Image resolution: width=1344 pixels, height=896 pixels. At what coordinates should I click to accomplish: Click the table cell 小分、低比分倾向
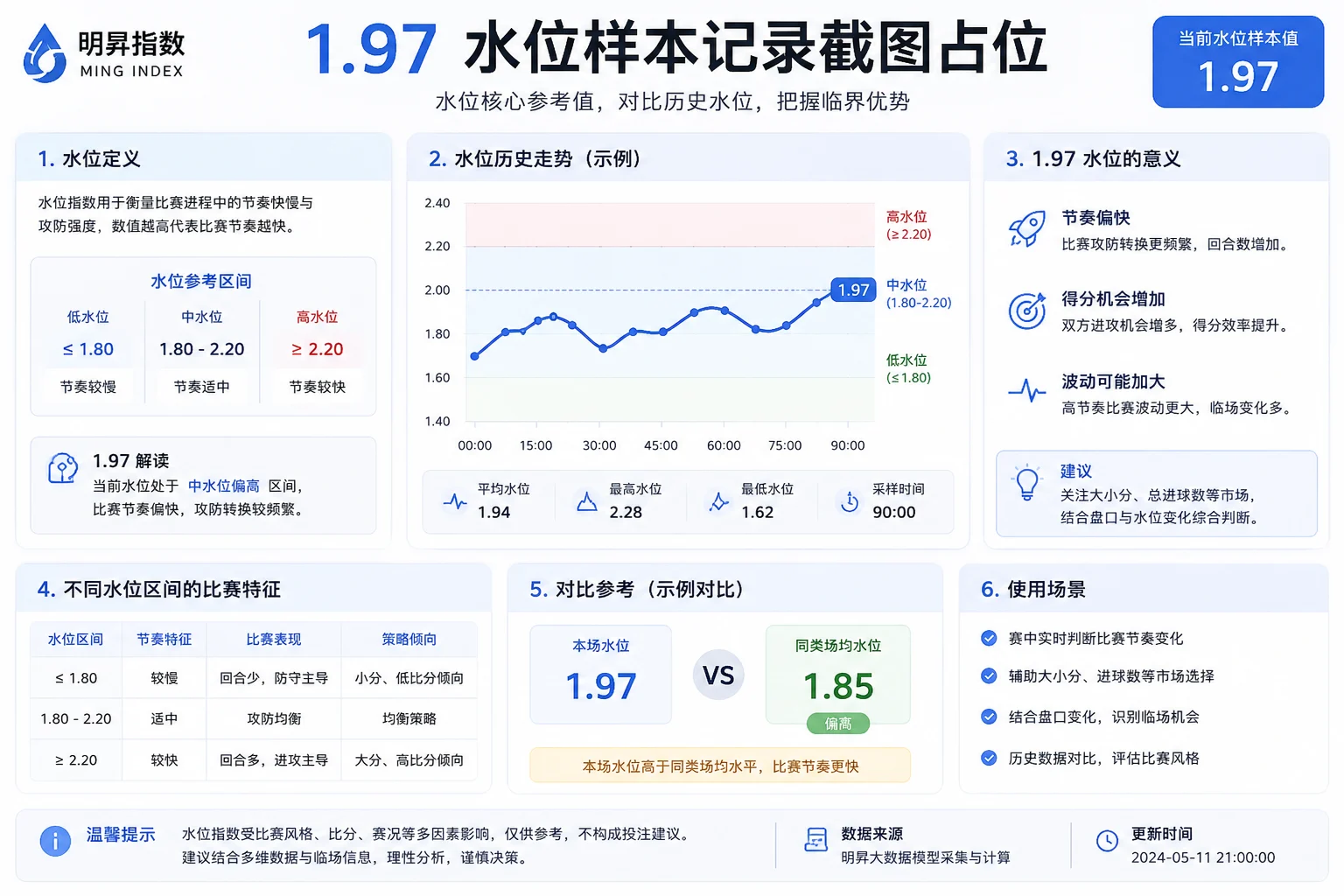pos(409,678)
